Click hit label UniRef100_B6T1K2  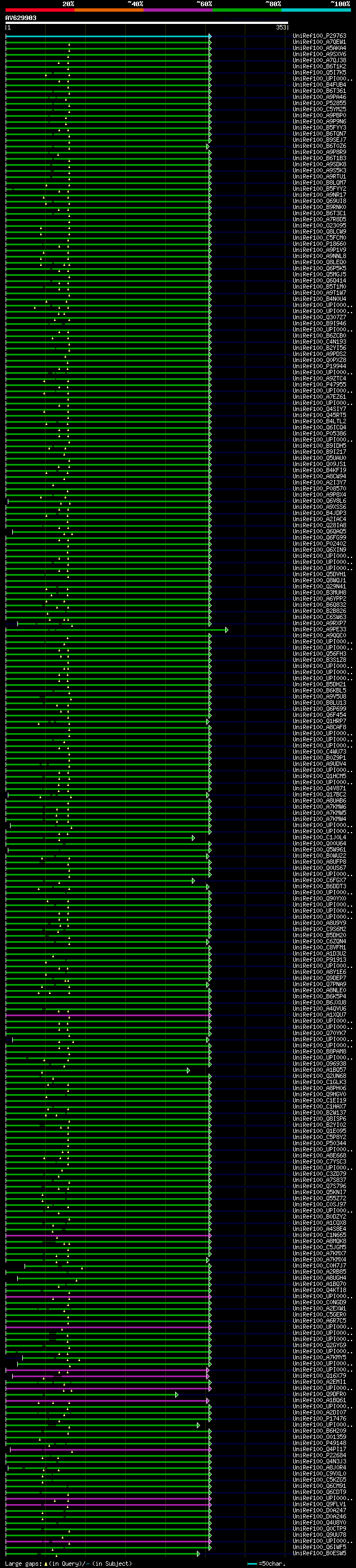[319, 67]
